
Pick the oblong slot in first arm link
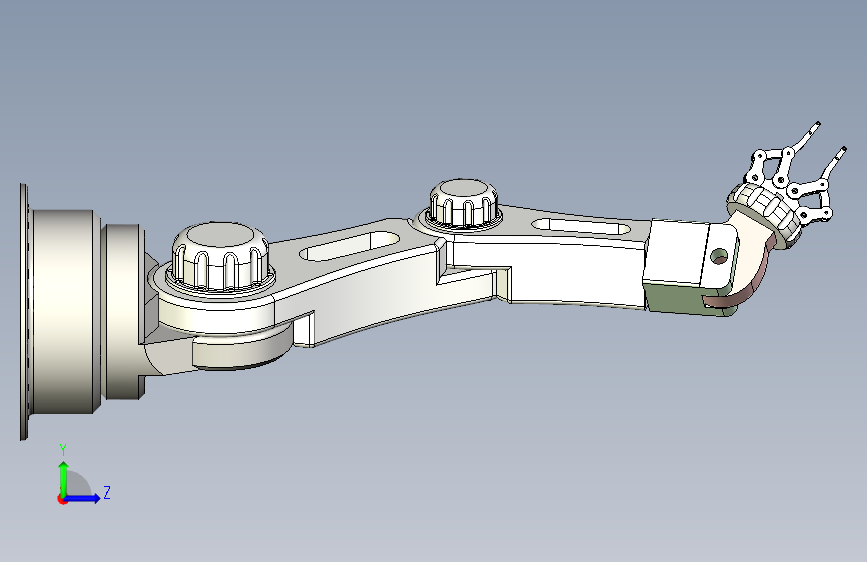[349, 246]
